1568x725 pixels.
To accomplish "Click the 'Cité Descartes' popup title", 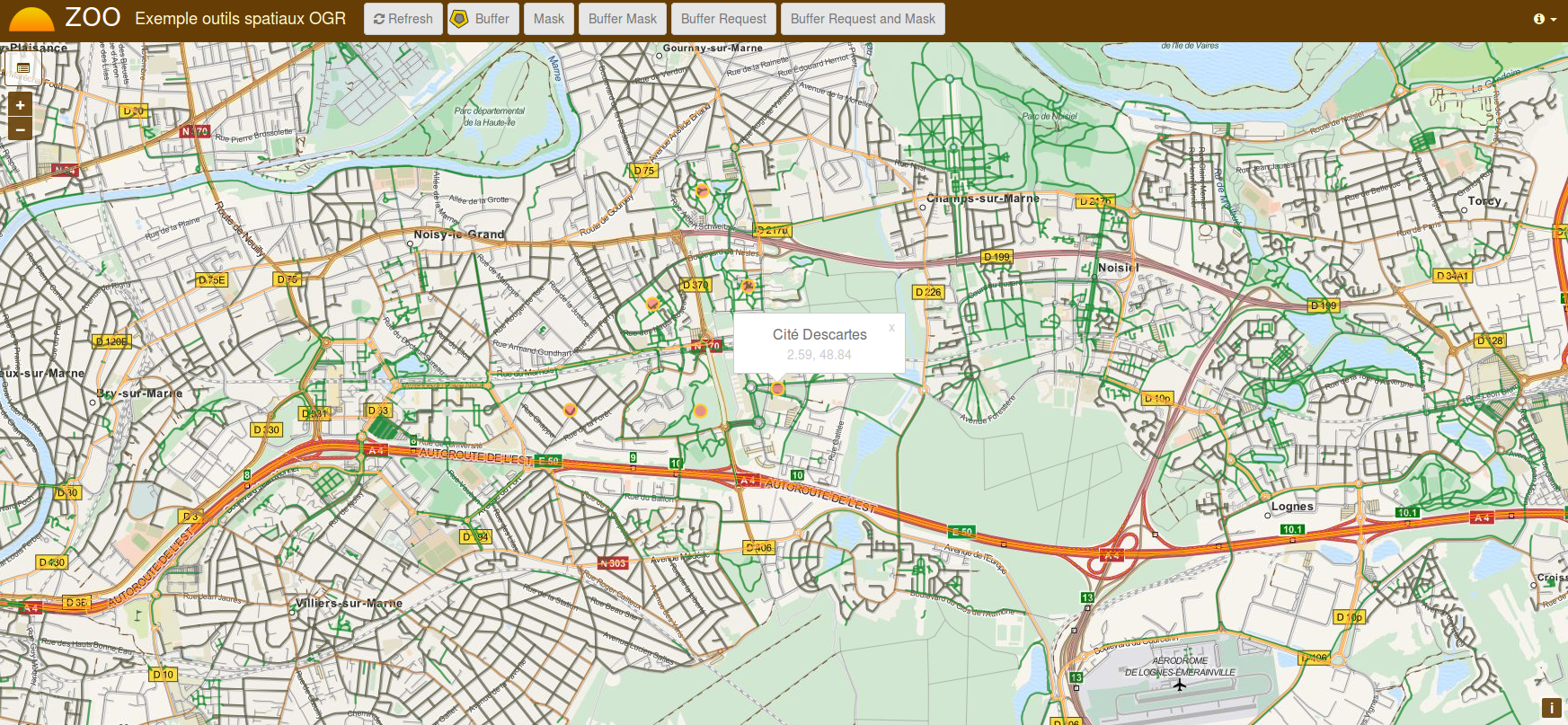I will (819, 334).
